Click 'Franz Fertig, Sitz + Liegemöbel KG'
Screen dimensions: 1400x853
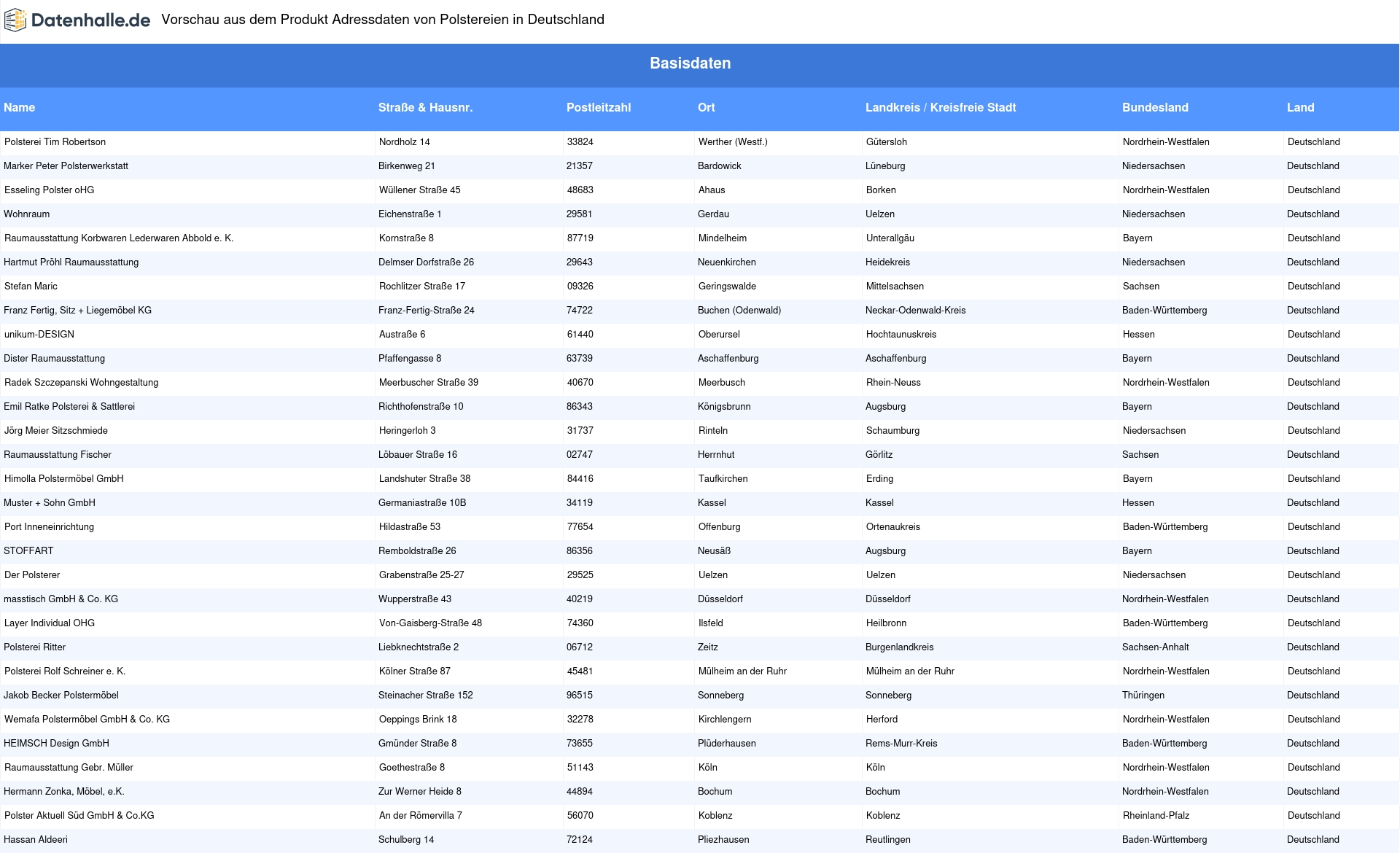pyautogui.click(x=77, y=311)
